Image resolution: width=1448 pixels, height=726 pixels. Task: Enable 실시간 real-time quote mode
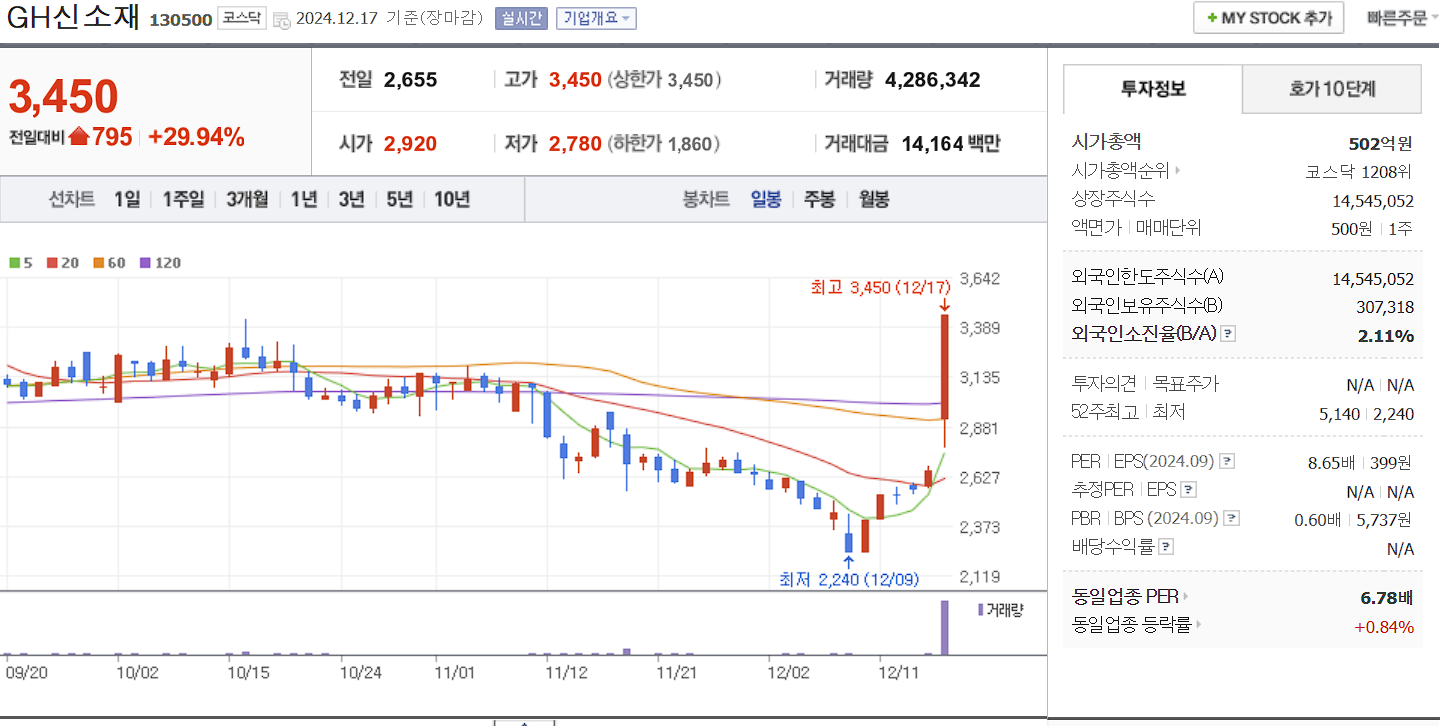pos(521,17)
